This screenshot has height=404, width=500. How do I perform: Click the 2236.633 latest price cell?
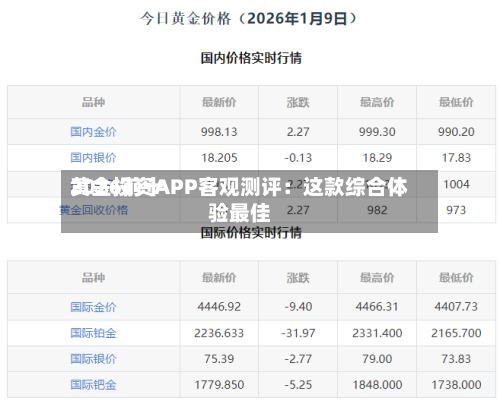(219, 333)
